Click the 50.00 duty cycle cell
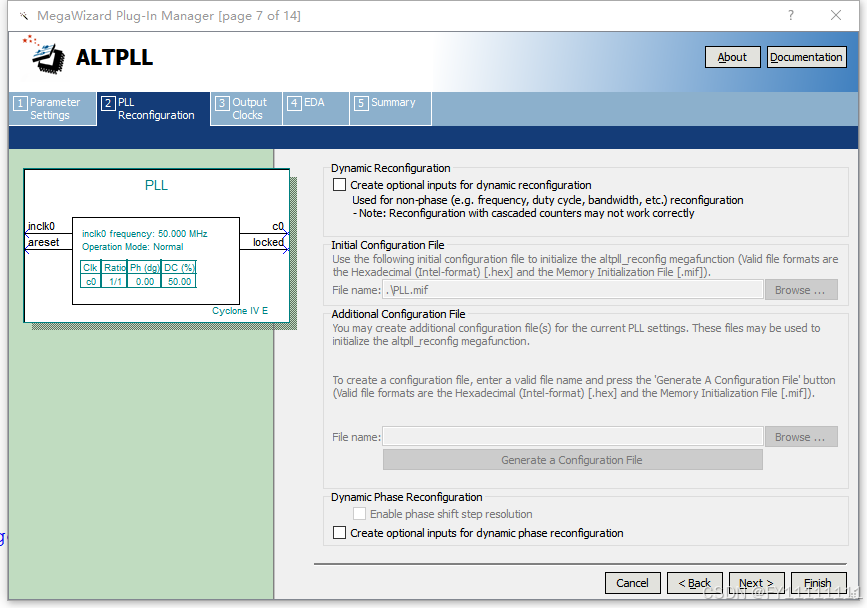This screenshot has height=608, width=867. (179, 281)
